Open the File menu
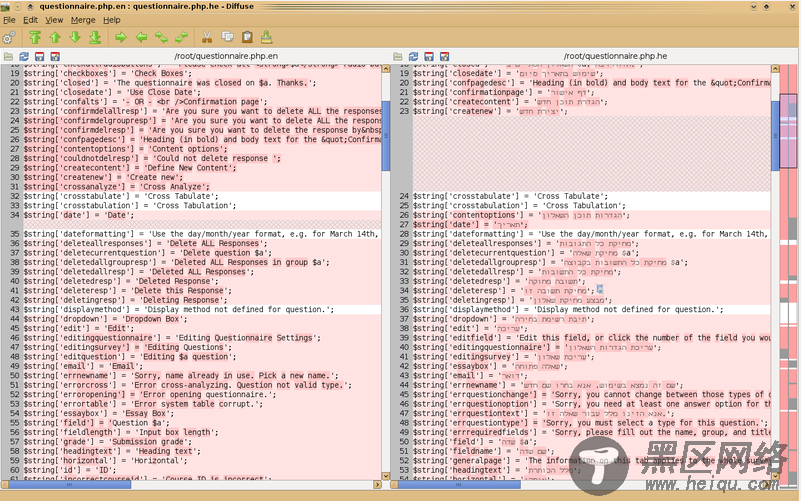This screenshot has width=801, height=501. [x=9, y=20]
